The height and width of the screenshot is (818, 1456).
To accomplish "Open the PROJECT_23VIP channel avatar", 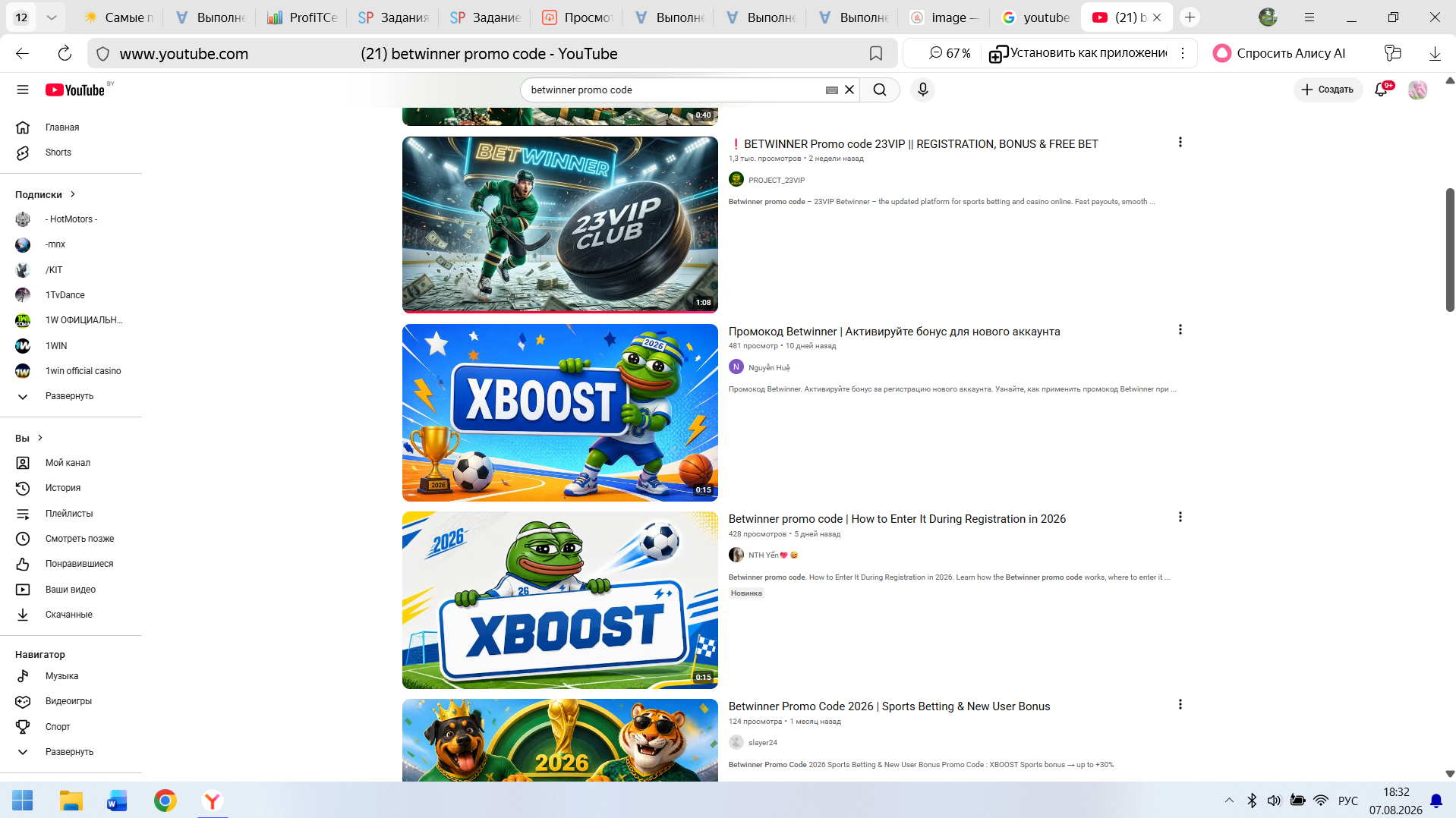I will pyautogui.click(x=736, y=180).
